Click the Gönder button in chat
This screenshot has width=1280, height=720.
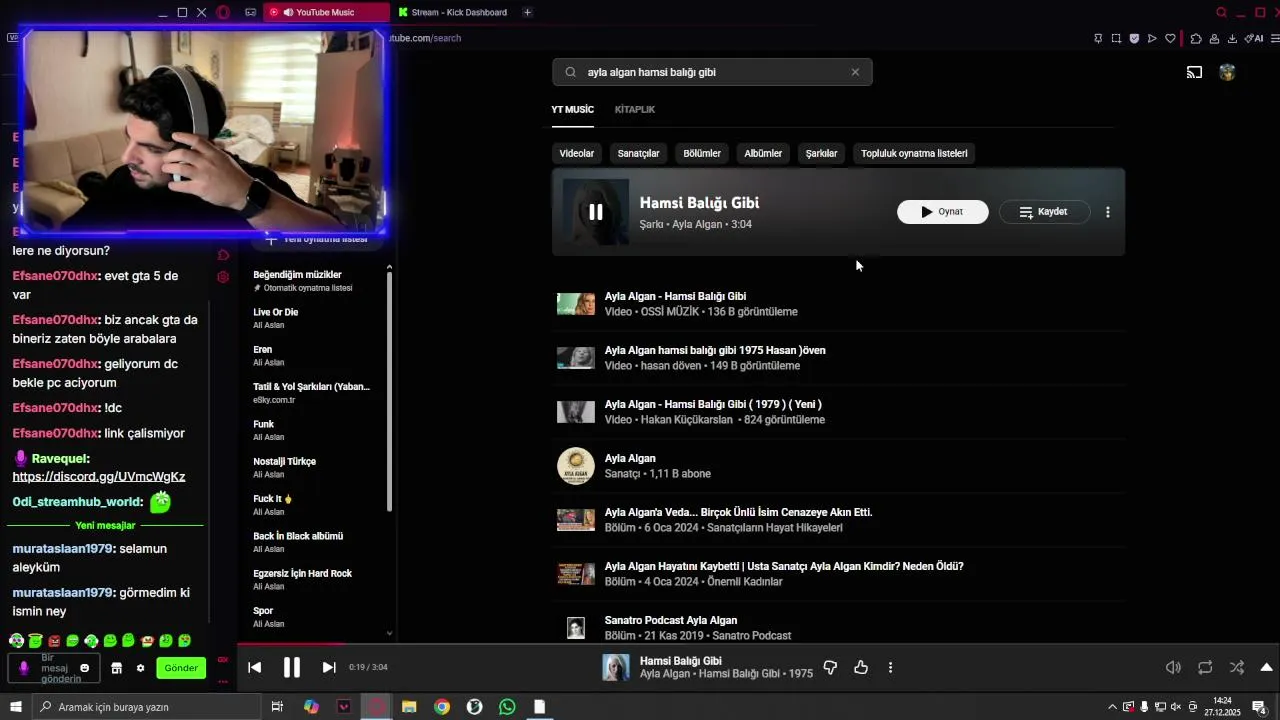(x=181, y=668)
